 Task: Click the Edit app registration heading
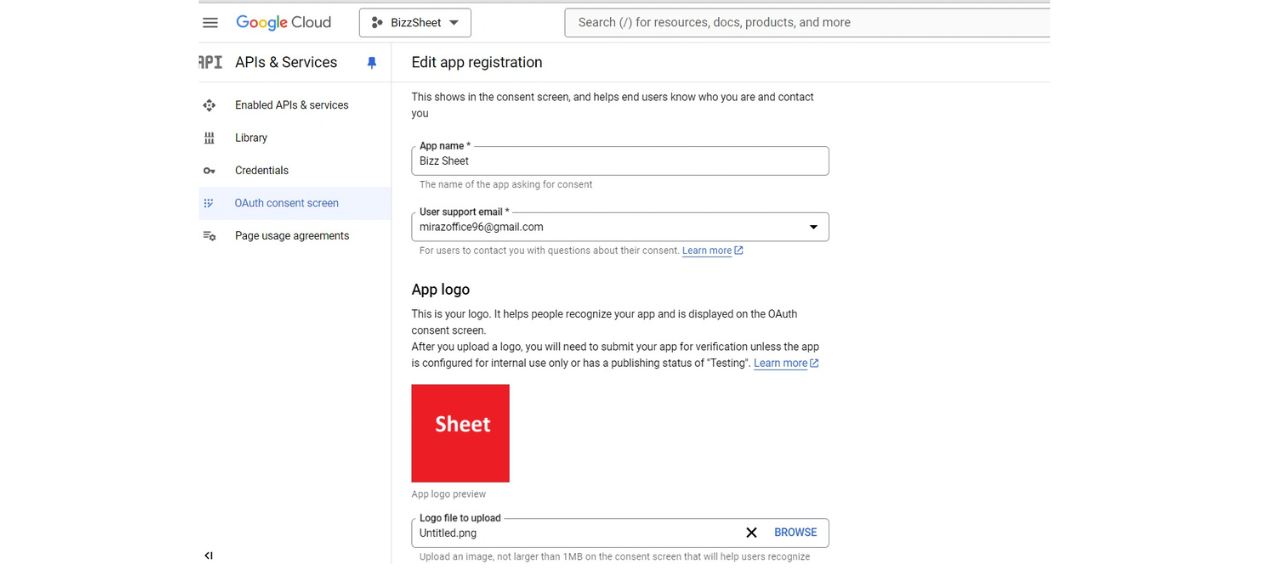[477, 62]
